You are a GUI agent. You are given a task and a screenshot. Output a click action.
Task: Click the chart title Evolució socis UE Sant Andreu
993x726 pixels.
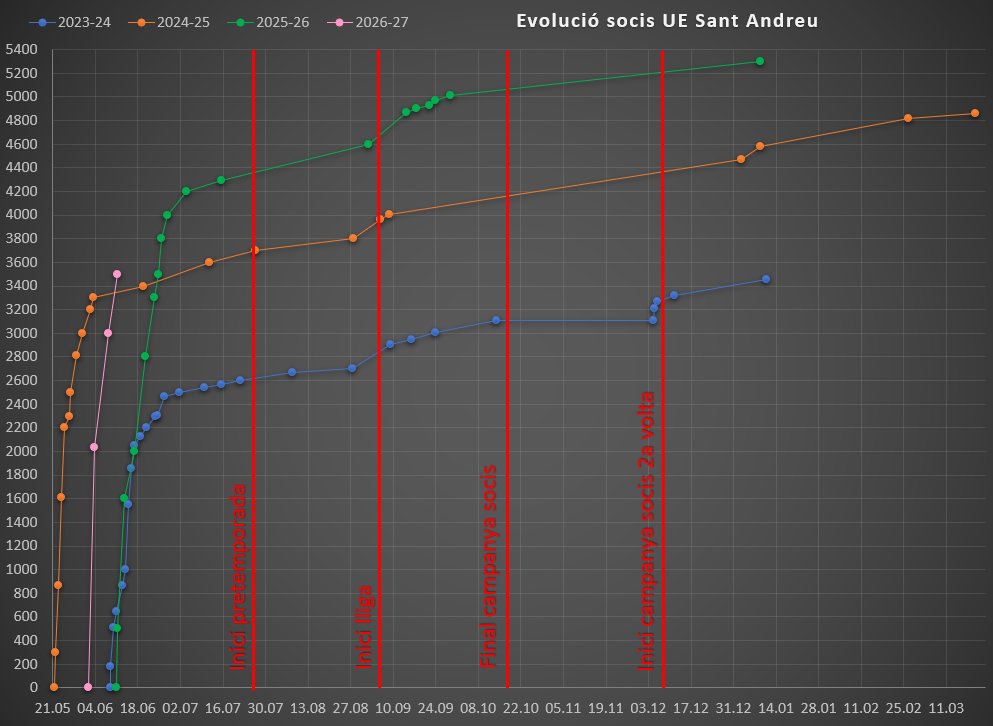pyautogui.click(x=667, y=20)
